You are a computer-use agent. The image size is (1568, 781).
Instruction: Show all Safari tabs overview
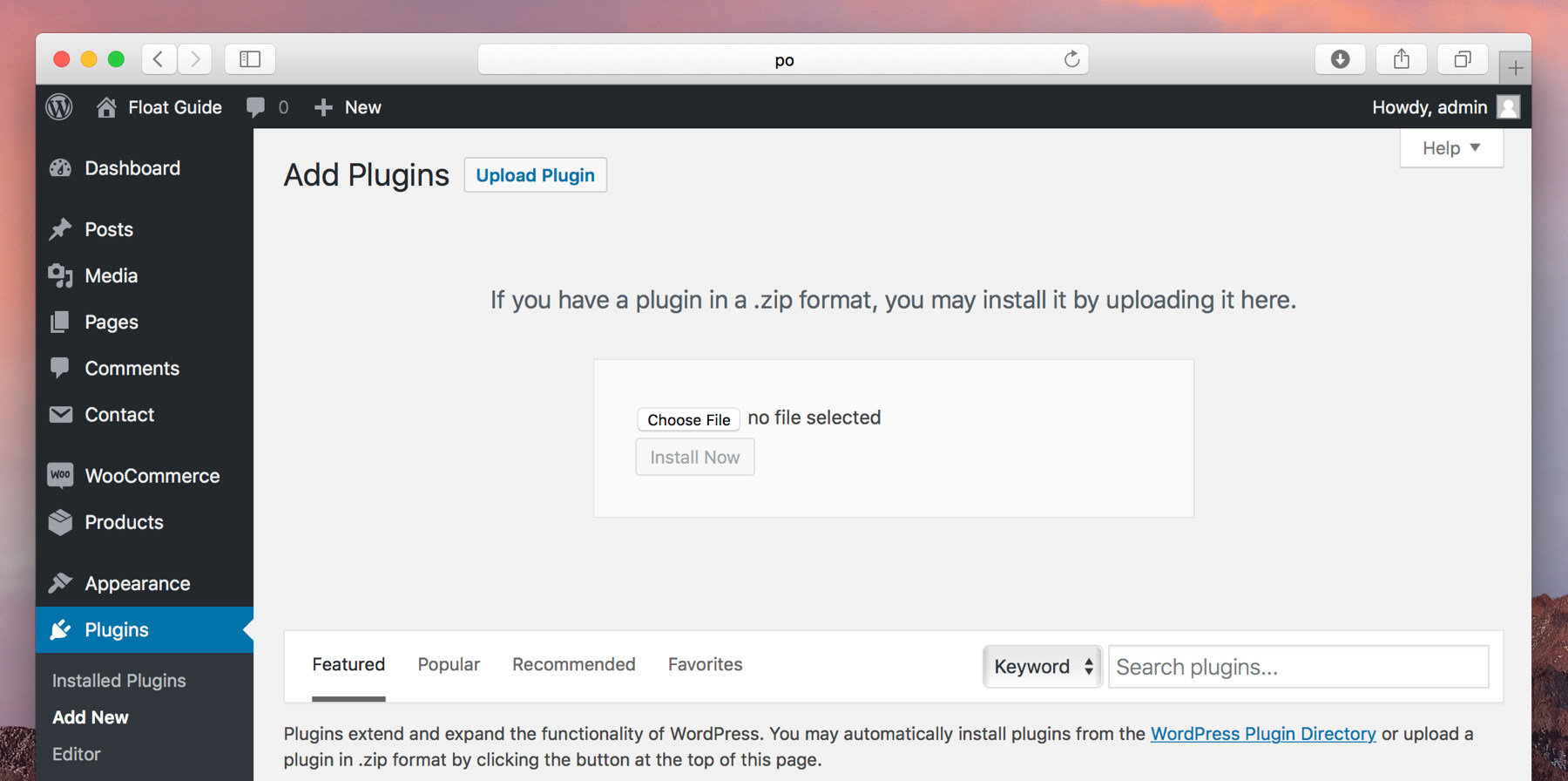pyautogui.click(x=1463, y=58)
